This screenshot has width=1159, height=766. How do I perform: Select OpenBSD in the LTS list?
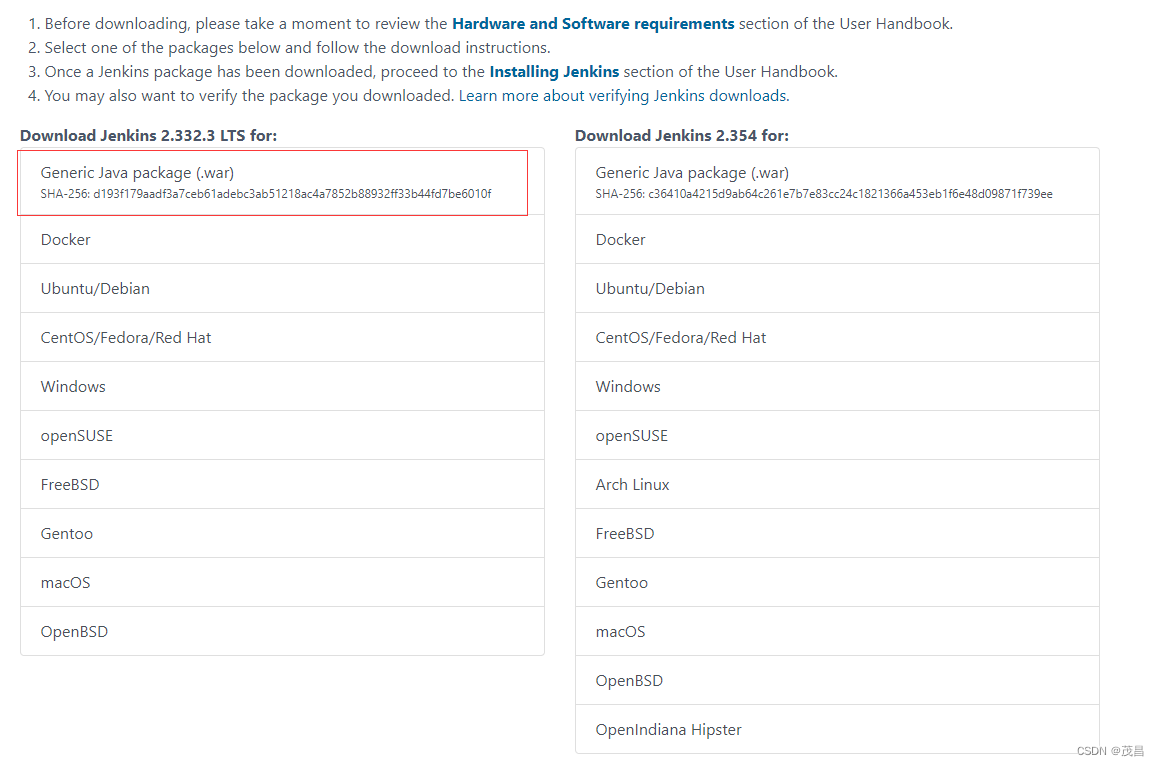pos(282,631)
